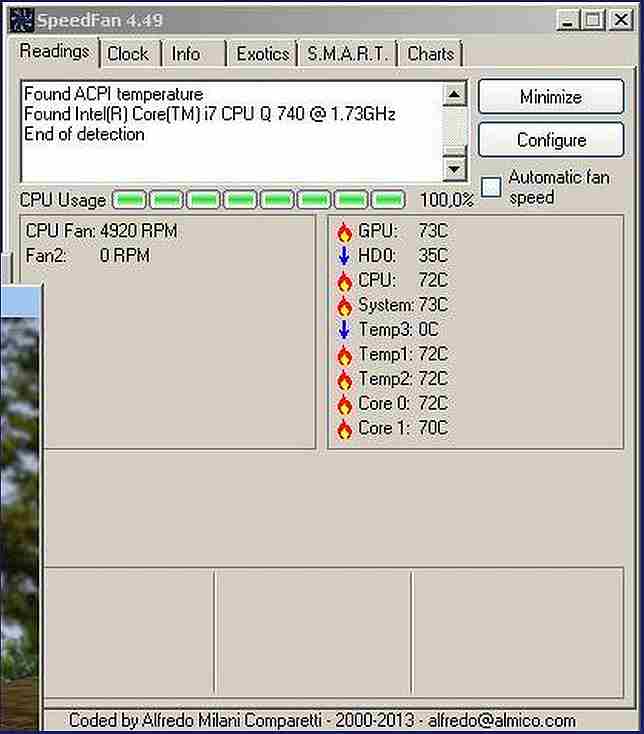Click the blue down arrow beside HD0
644x734 pixels.
[x=344, y=256]
